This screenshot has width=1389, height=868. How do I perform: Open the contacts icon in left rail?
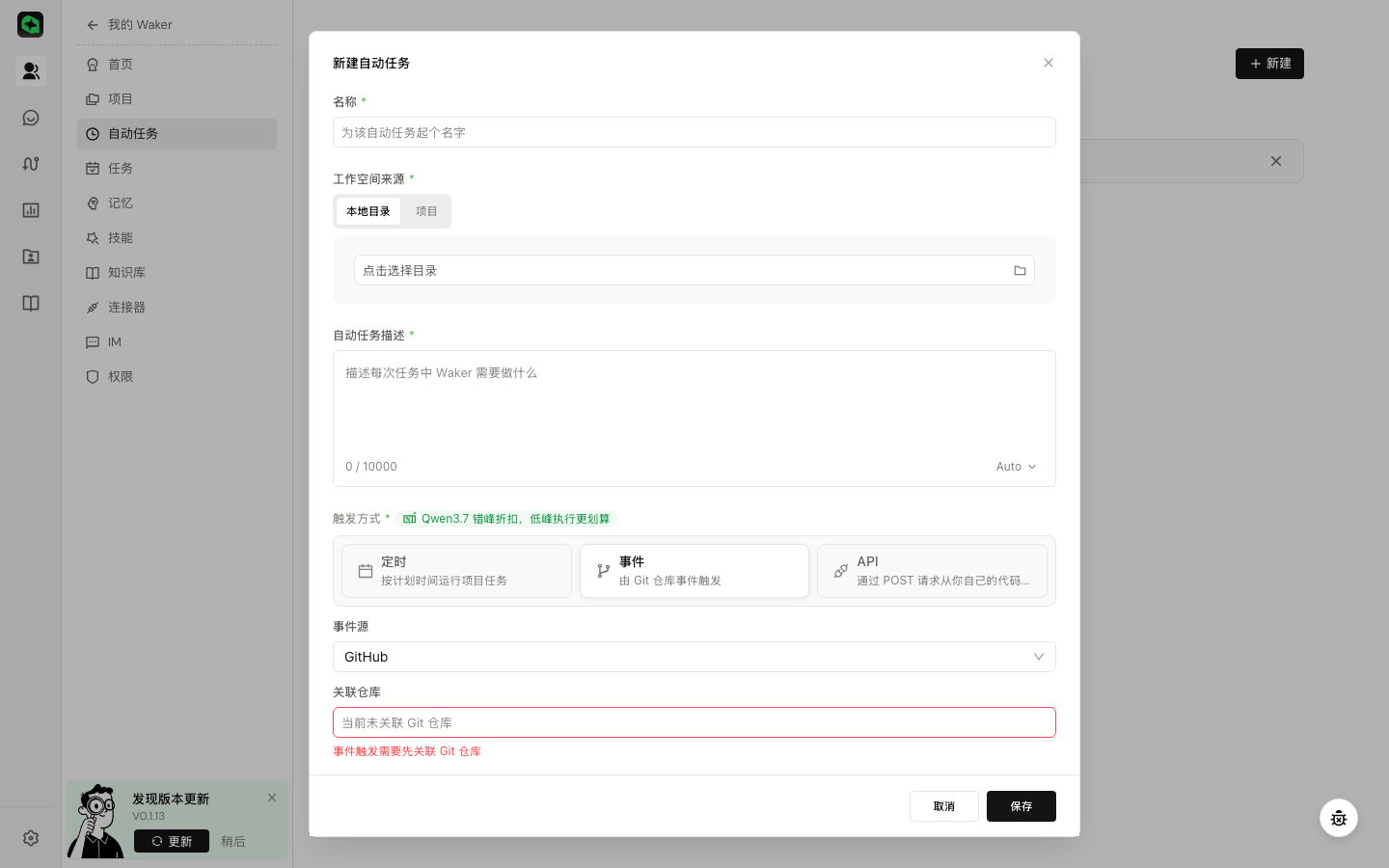[31, 70]
